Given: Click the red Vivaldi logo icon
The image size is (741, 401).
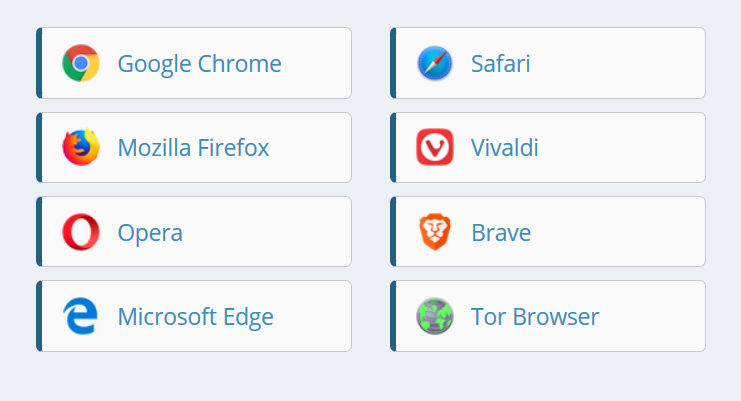Looking at the screenshot, I should 434,148.
